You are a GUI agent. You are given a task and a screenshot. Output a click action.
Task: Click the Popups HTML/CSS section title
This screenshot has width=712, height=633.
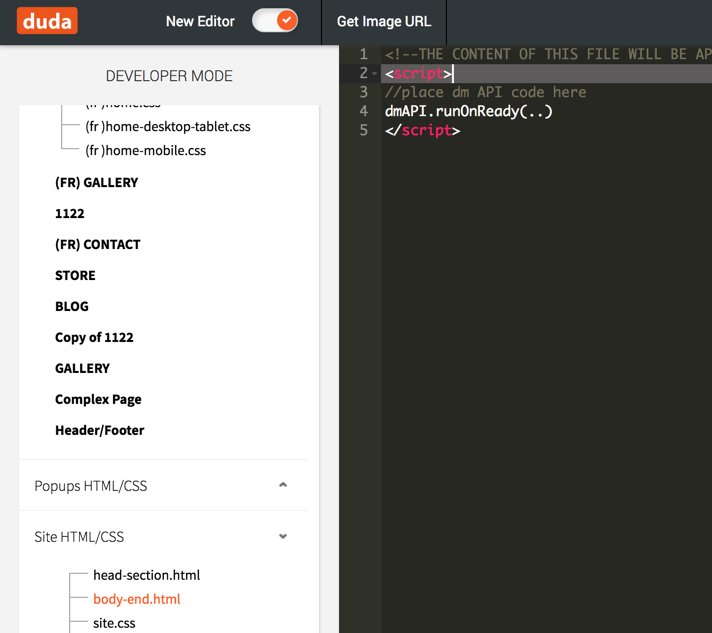pos(91,486)
